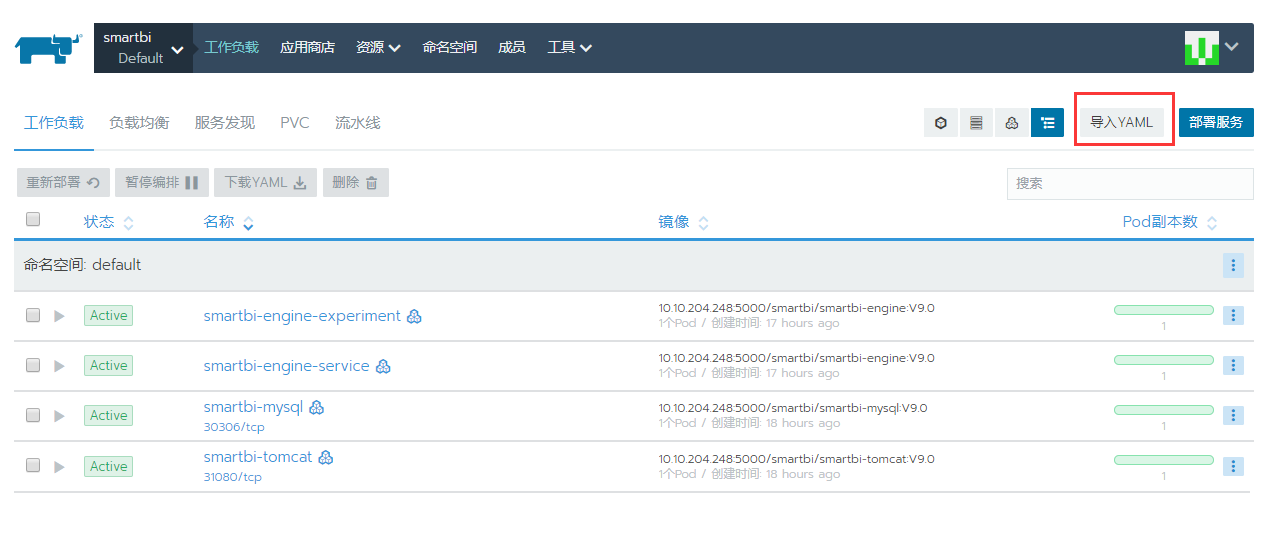Click the 重新部署 button

pyautogui.click(x=63, y=182)
